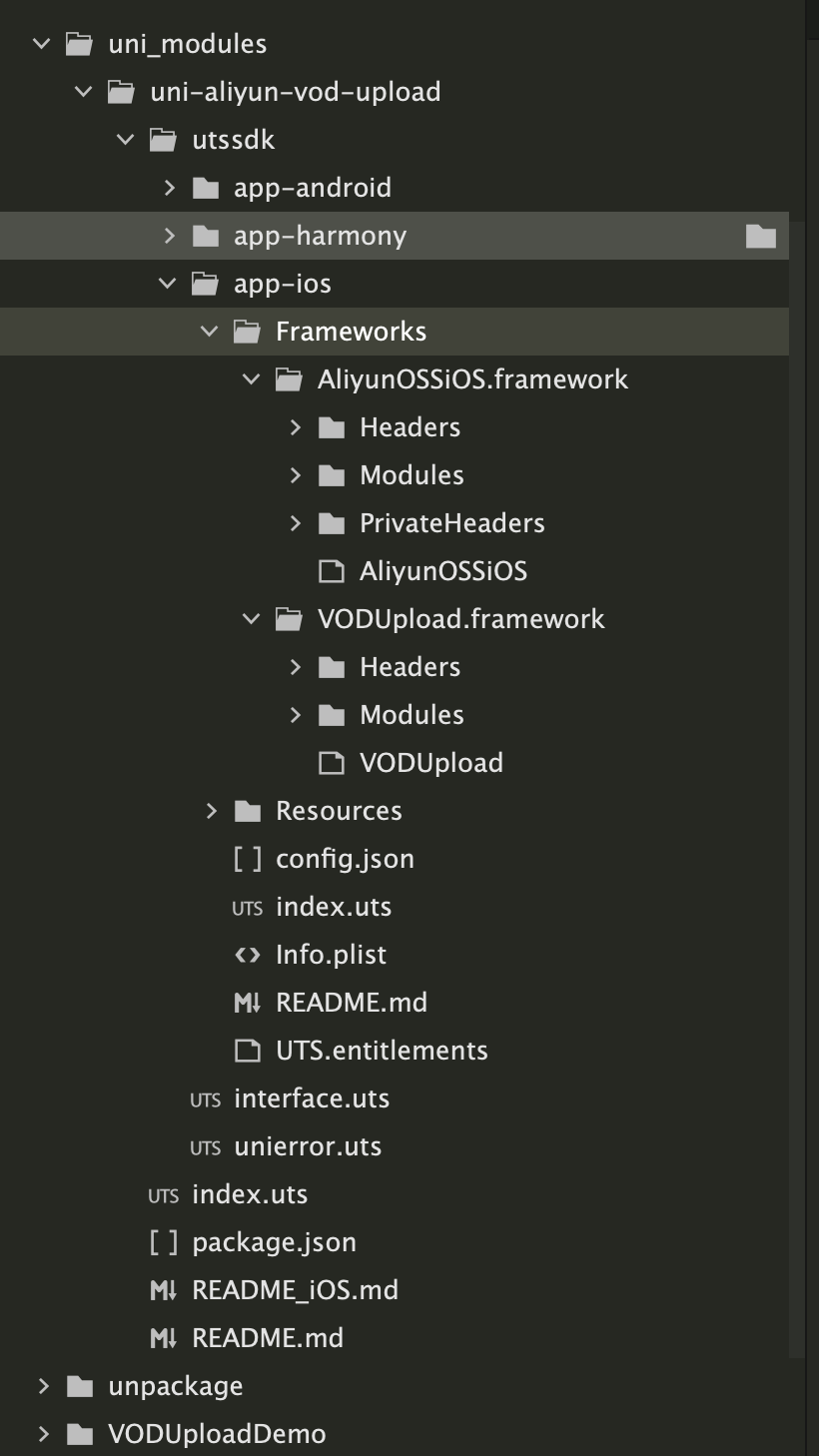Click the brackets icon of package.json

[x=163, y=1242]
